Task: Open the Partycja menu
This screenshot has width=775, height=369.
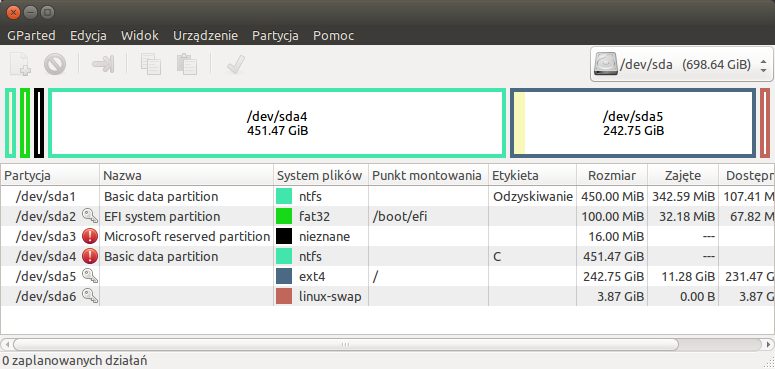Action: 275,36
